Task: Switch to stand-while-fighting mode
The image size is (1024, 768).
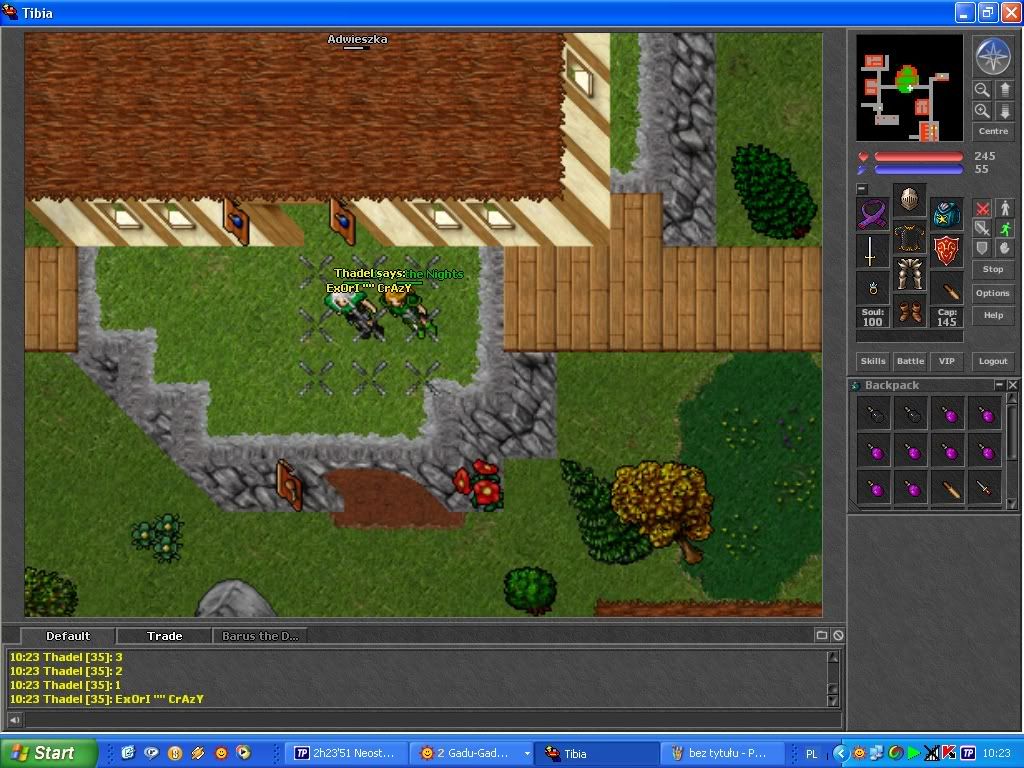Action: 1004,208
